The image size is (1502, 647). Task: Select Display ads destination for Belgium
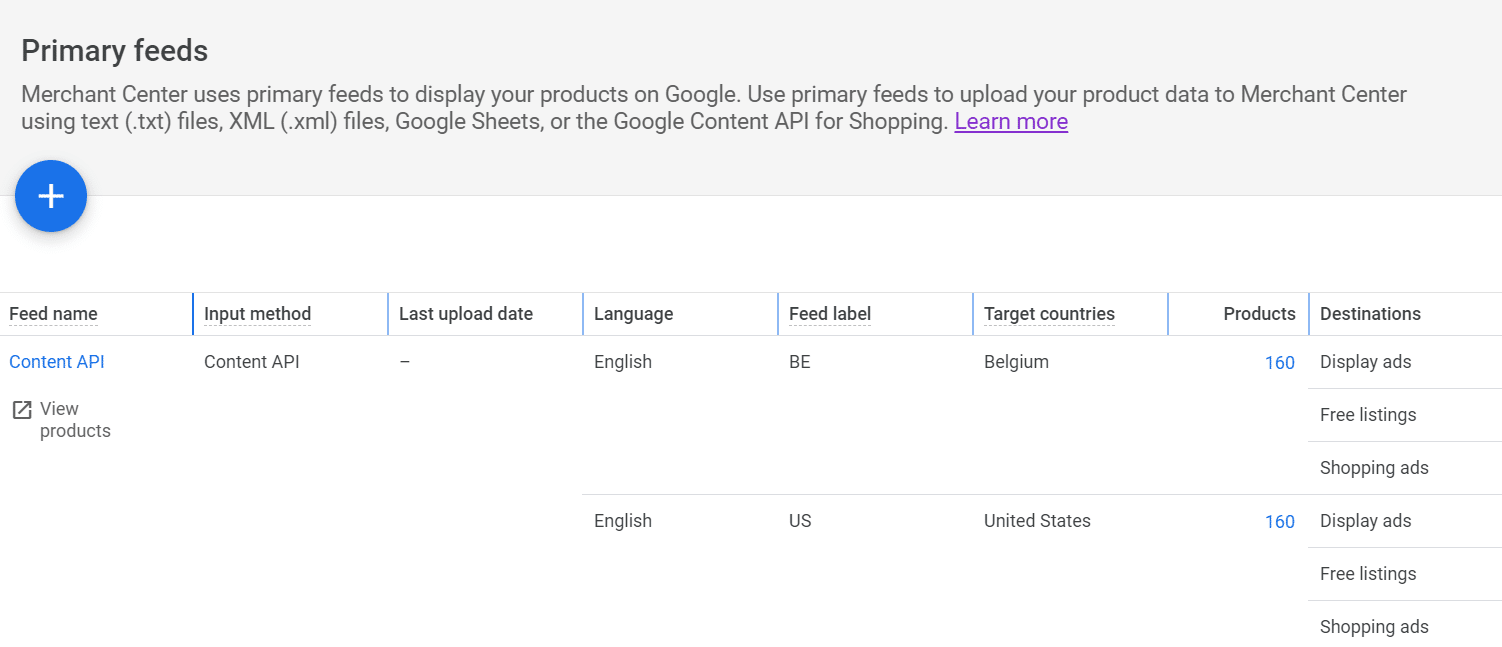click(x=1365, y=362)
